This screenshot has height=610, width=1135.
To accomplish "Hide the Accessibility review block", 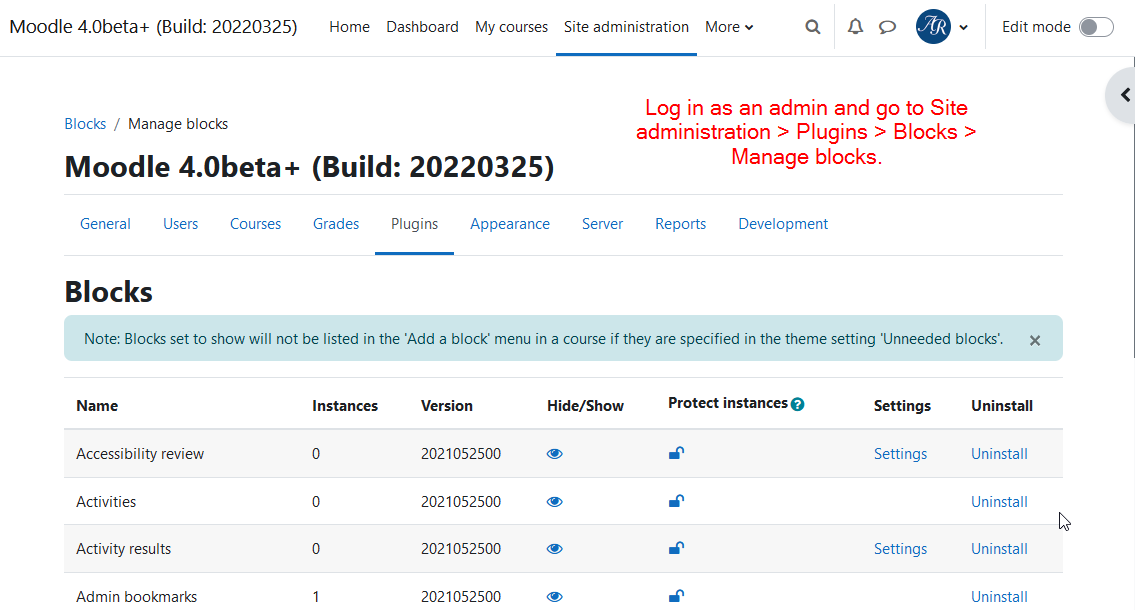I will coord(554,454).
